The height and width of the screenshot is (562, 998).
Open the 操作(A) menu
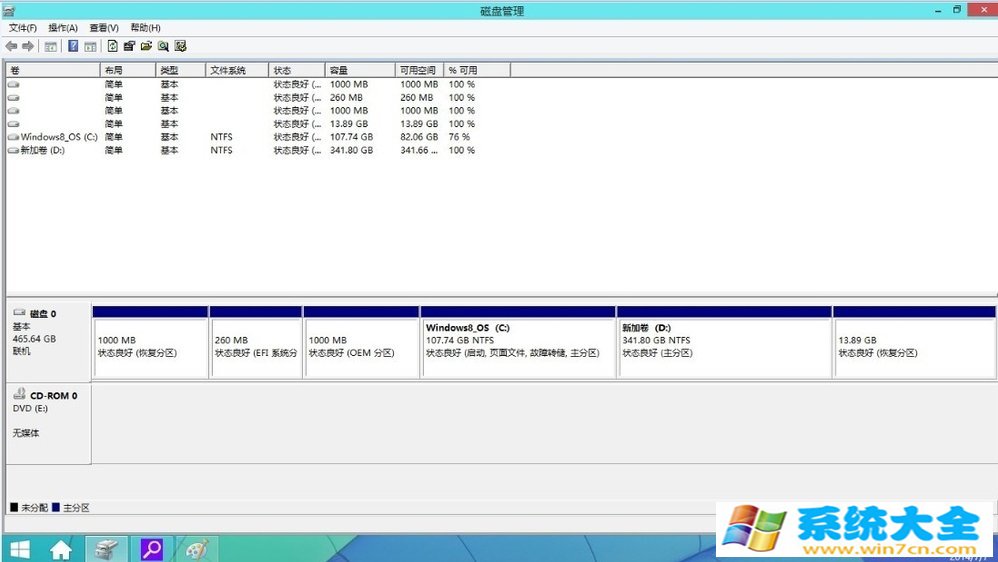[63, 28]
